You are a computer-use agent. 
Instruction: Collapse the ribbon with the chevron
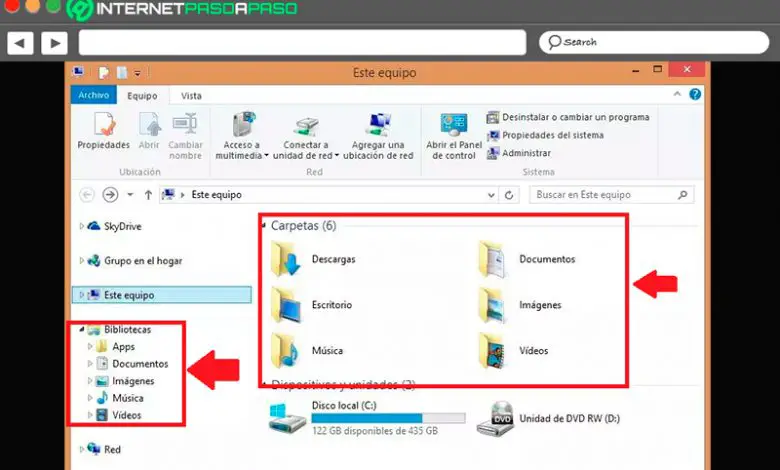[x=677, y=94]
